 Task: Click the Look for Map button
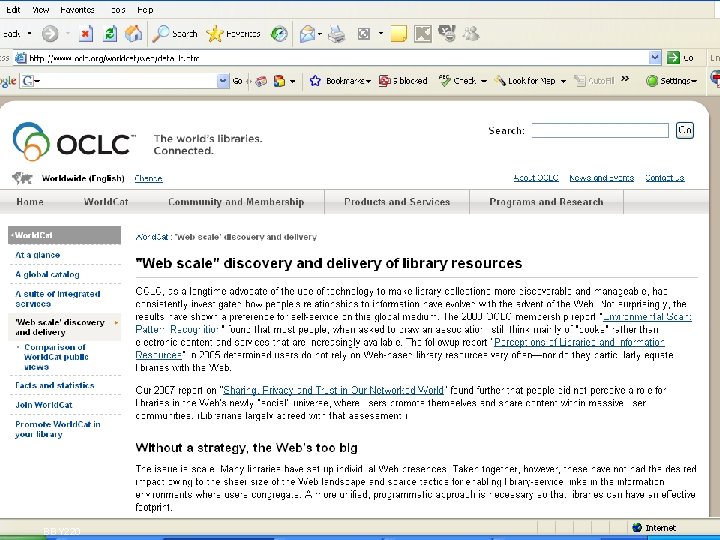click(525, 81)
